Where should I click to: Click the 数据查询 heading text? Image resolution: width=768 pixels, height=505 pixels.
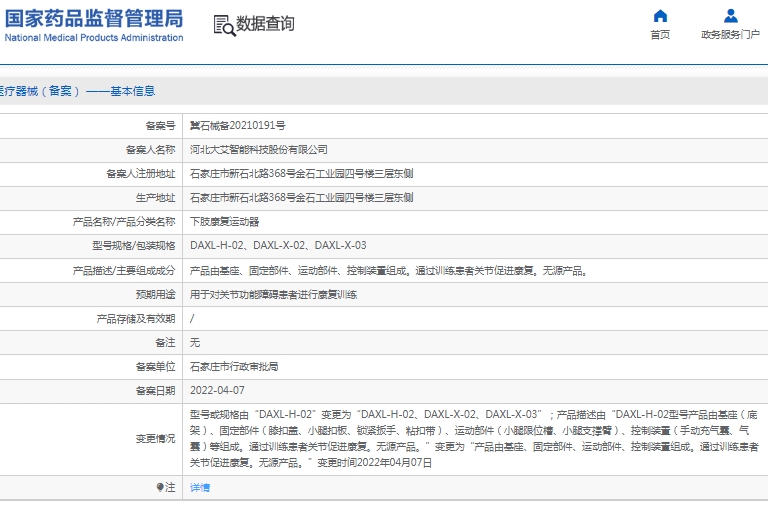[x=265, y=24]
